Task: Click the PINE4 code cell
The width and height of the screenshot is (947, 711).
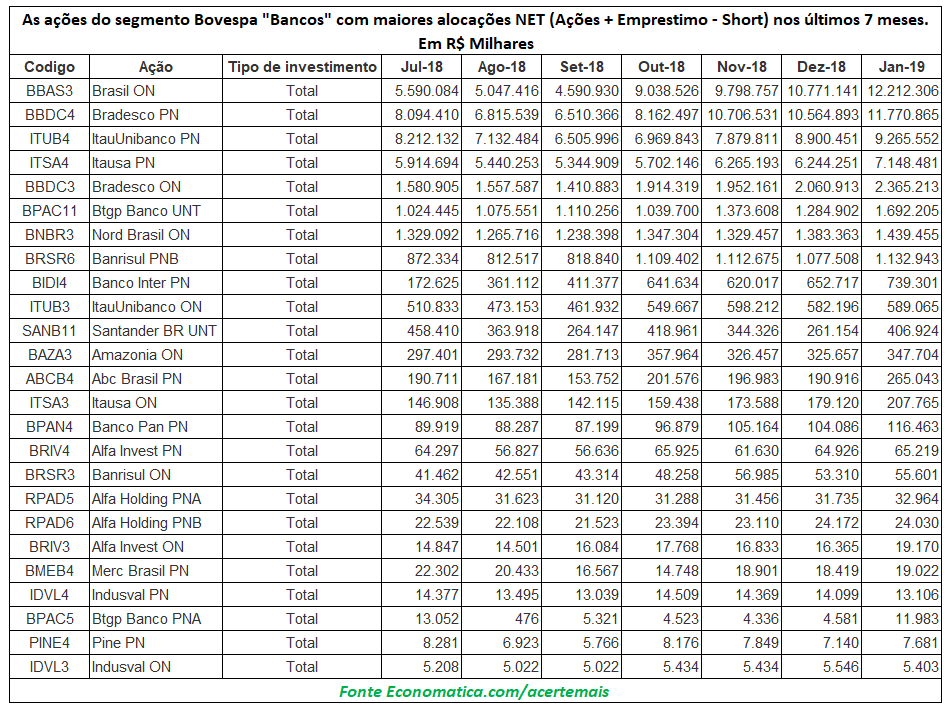Action: coord(50,643)
